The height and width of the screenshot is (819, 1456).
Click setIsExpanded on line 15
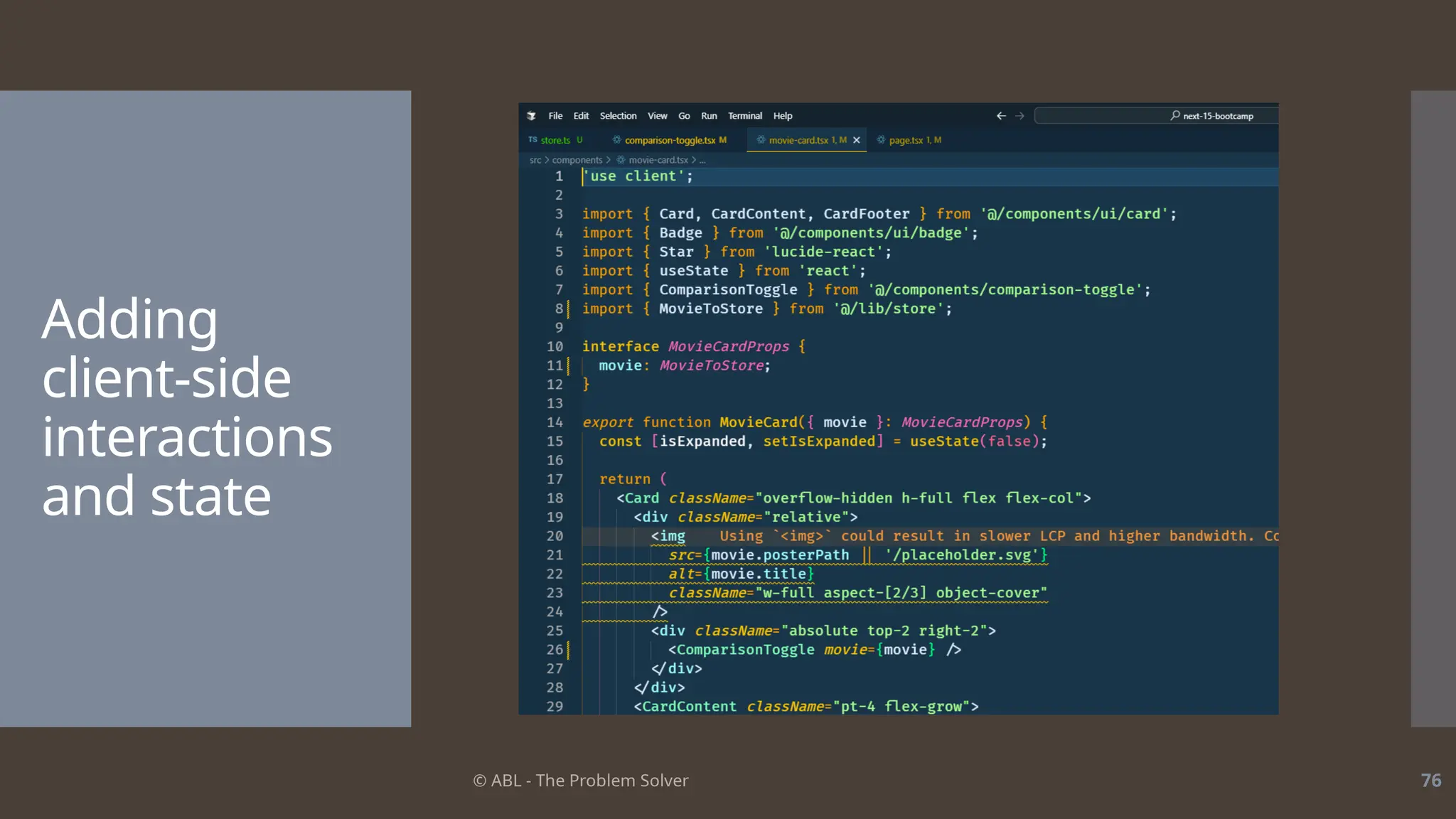point(819,441)
